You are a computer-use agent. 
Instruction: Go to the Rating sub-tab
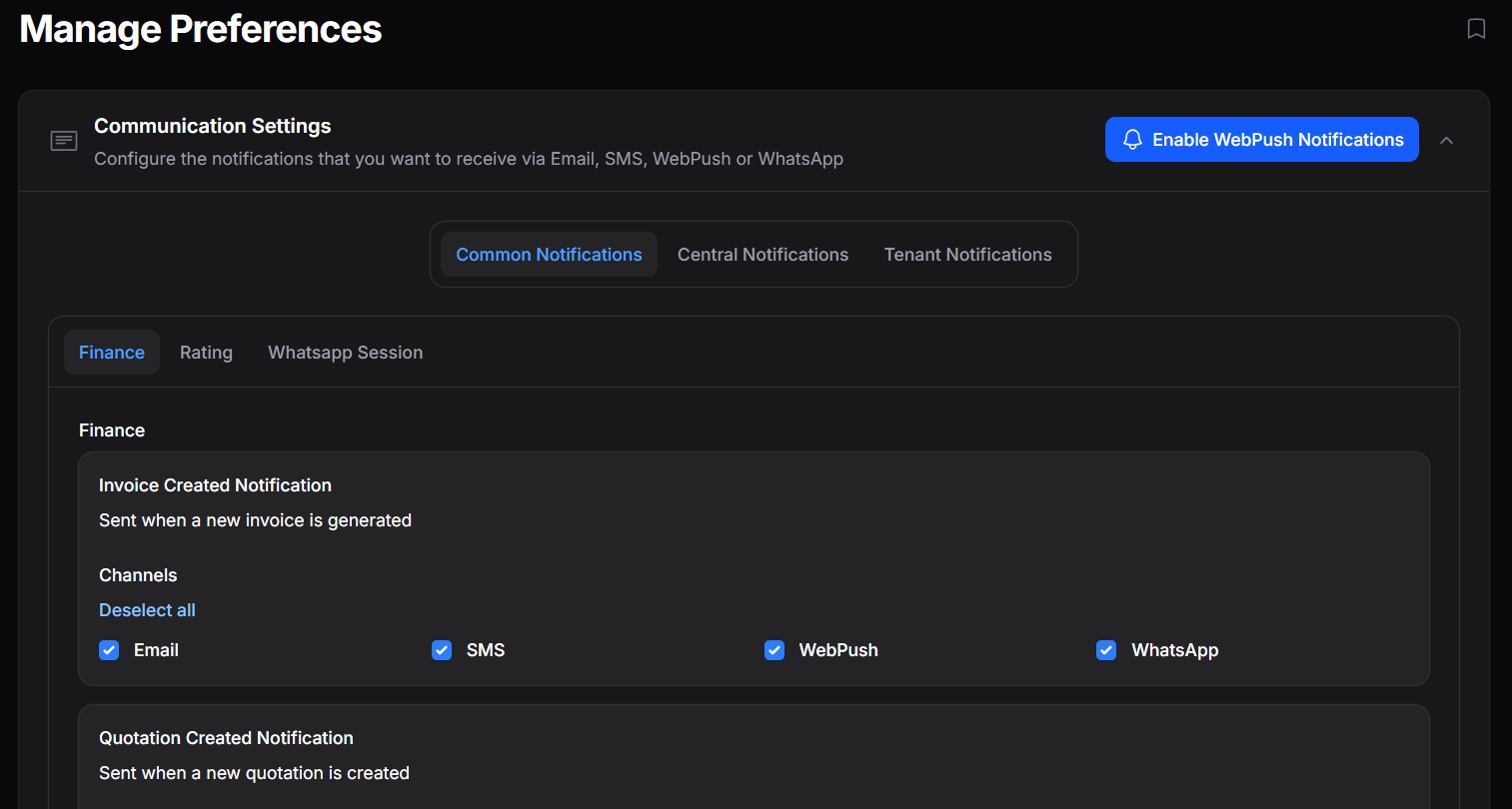[206, 353]
